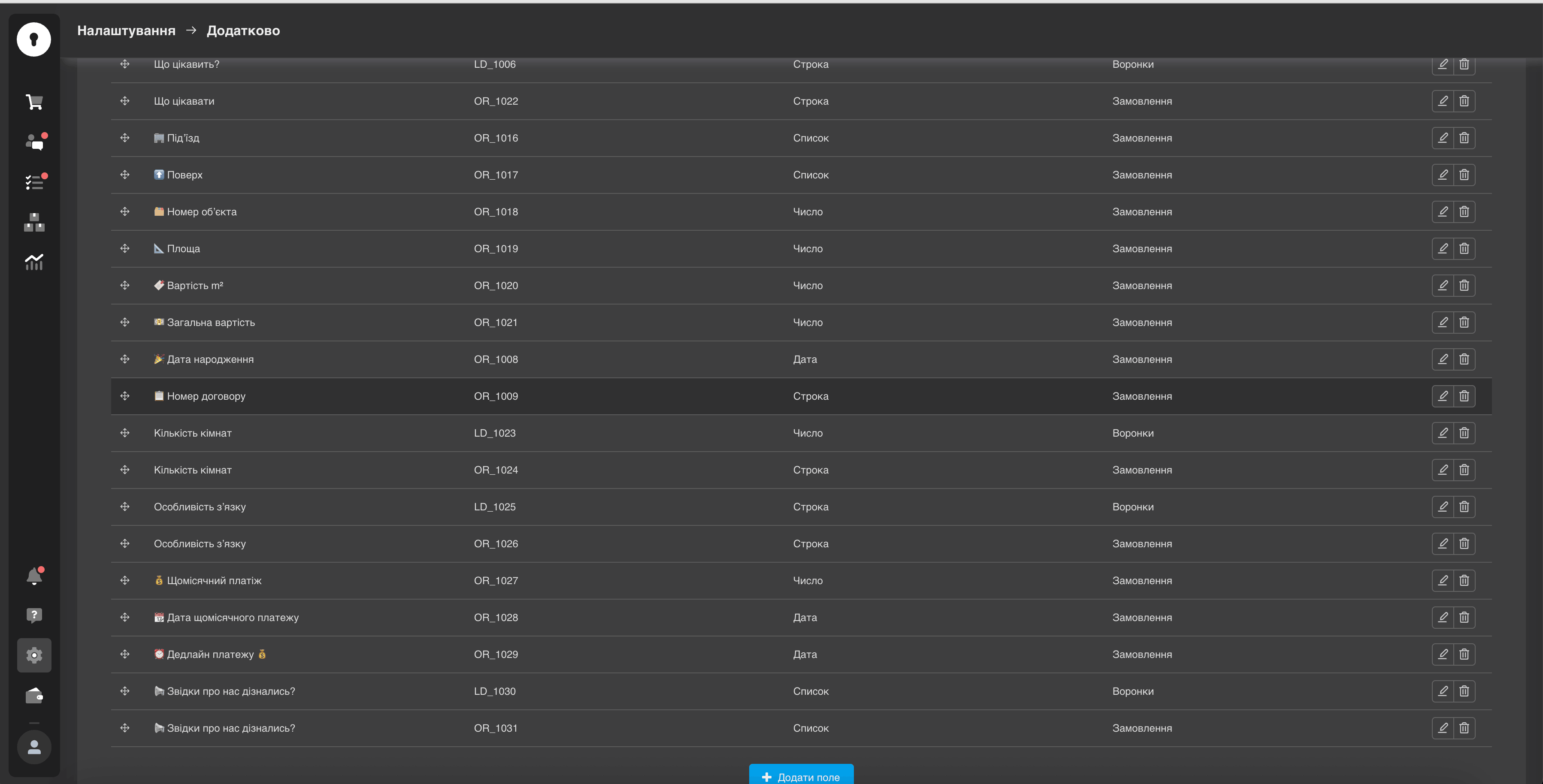Open the user profile icon at bottom
Viewport: 1543px width, 784px height.
point(34,747)
